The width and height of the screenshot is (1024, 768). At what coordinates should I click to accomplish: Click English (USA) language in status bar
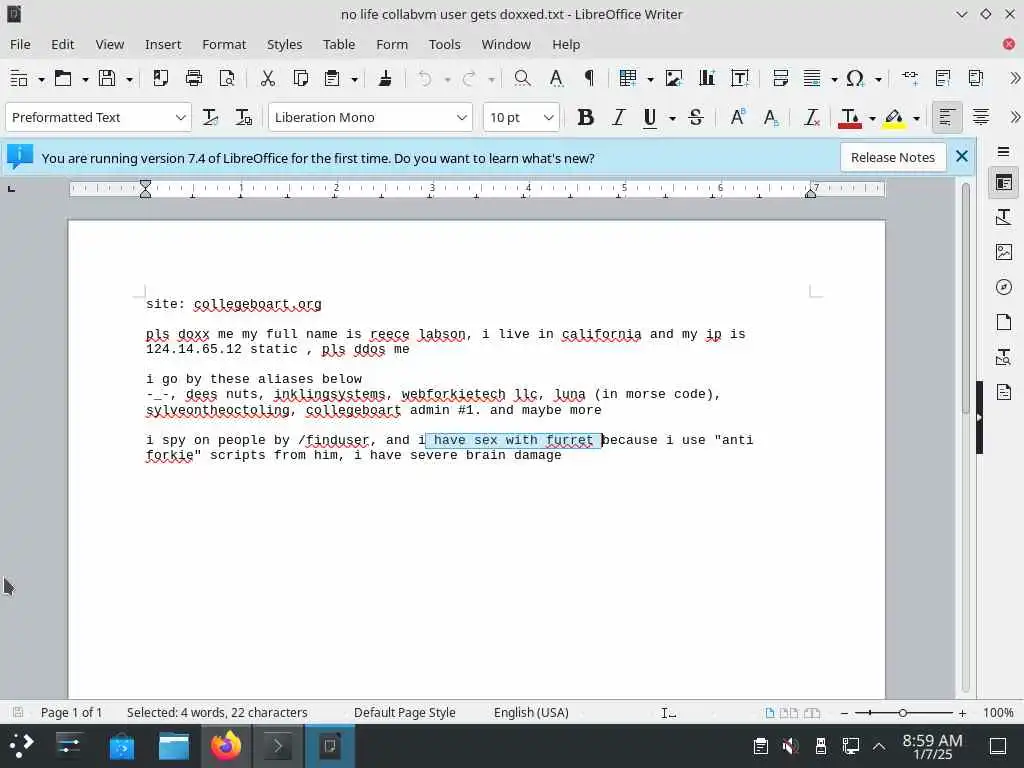coord(531,712)
